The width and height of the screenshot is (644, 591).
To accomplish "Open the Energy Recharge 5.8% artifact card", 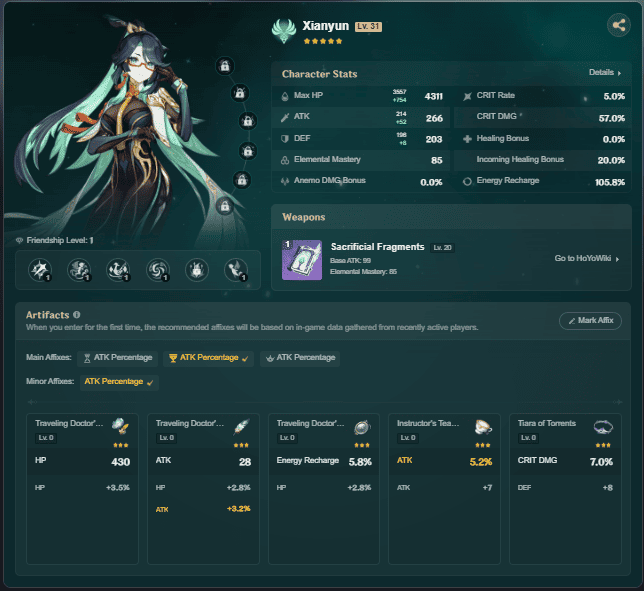I will tap(324, 489).
